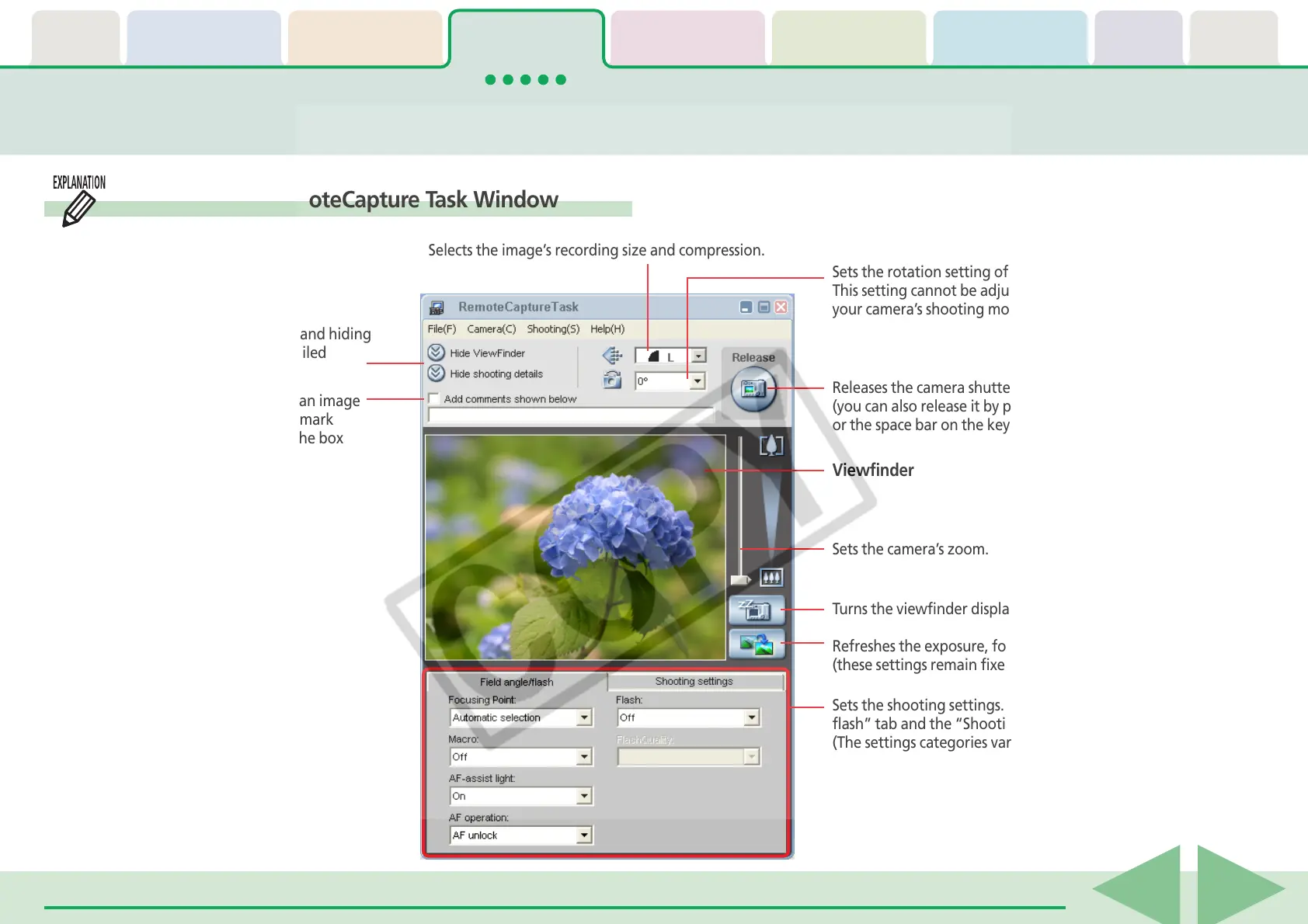Click the wide-angle zoom icon below slider
This screenshot has width=1308, height=924.
coord(771,578)
